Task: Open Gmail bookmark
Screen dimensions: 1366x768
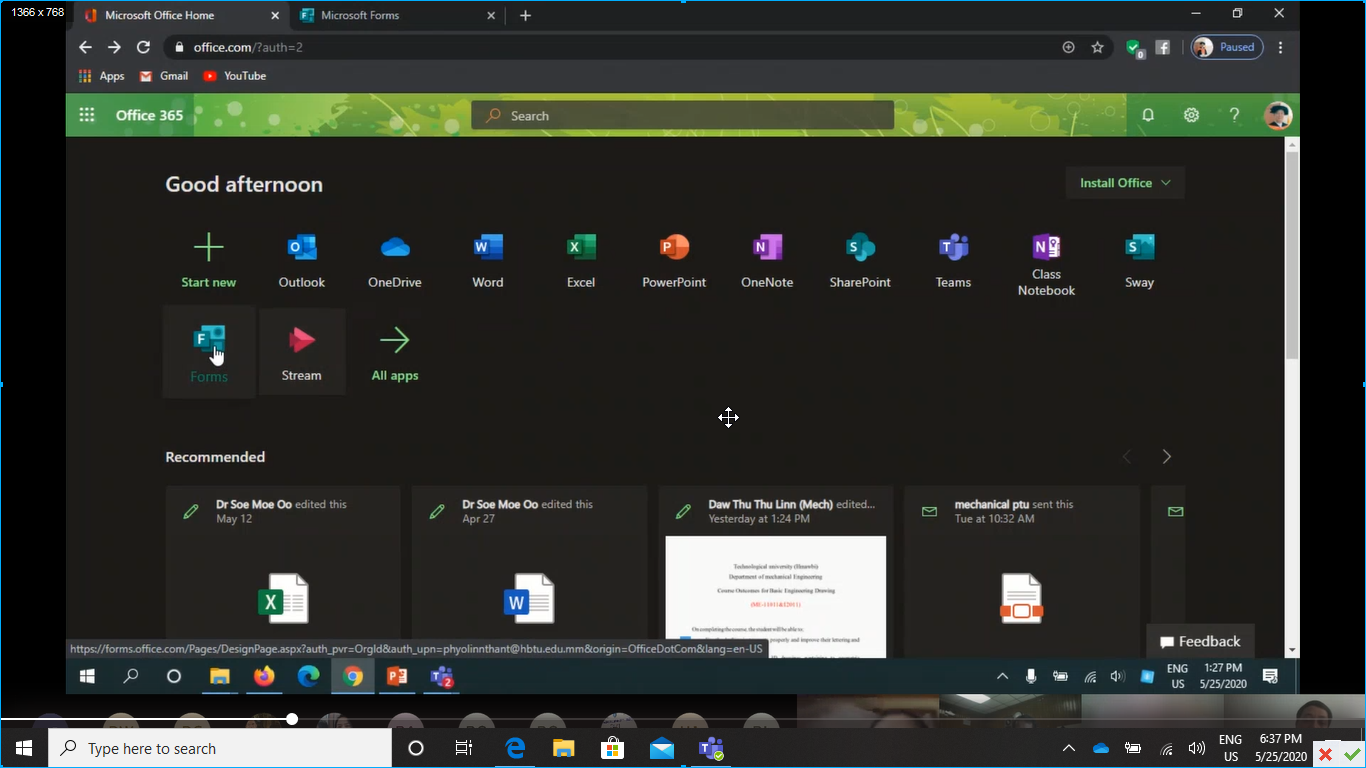Action: pos(164,76)
